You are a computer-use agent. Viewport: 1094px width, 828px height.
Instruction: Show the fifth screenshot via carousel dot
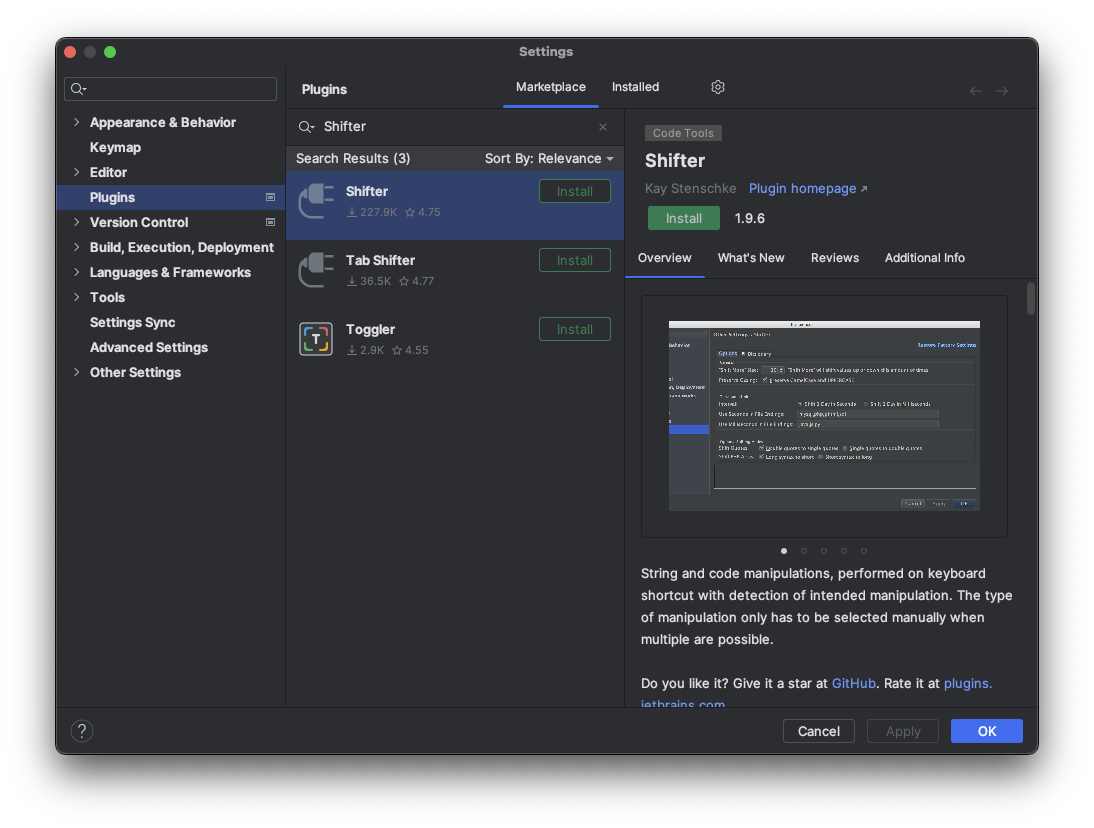tap(864, 551)
